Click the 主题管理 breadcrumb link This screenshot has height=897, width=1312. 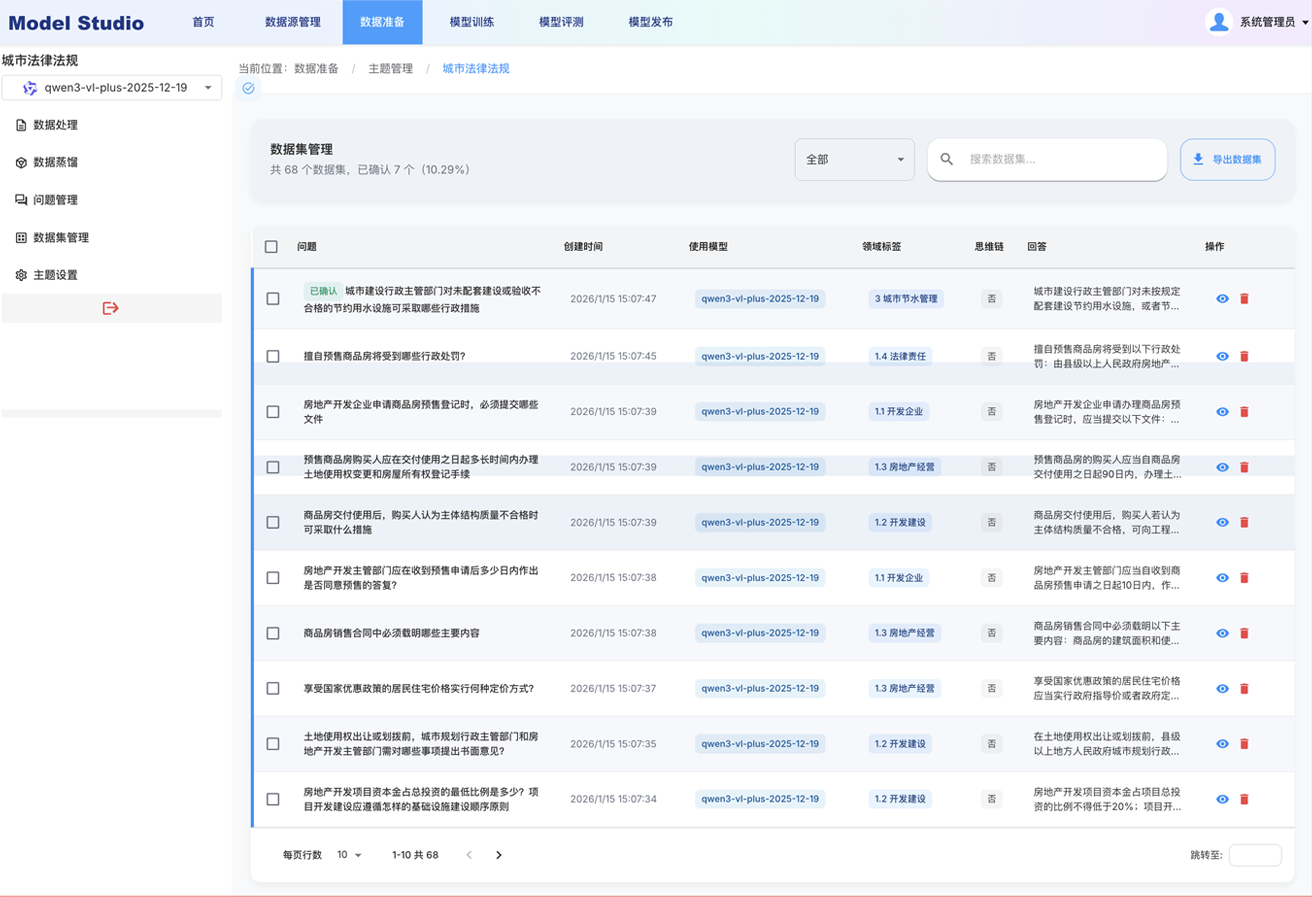tap(390, 69)
